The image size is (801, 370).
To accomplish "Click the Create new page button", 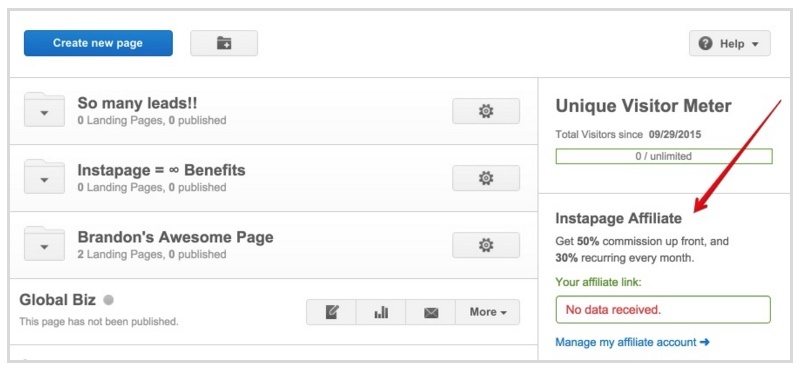I will (x=98, y=43).
